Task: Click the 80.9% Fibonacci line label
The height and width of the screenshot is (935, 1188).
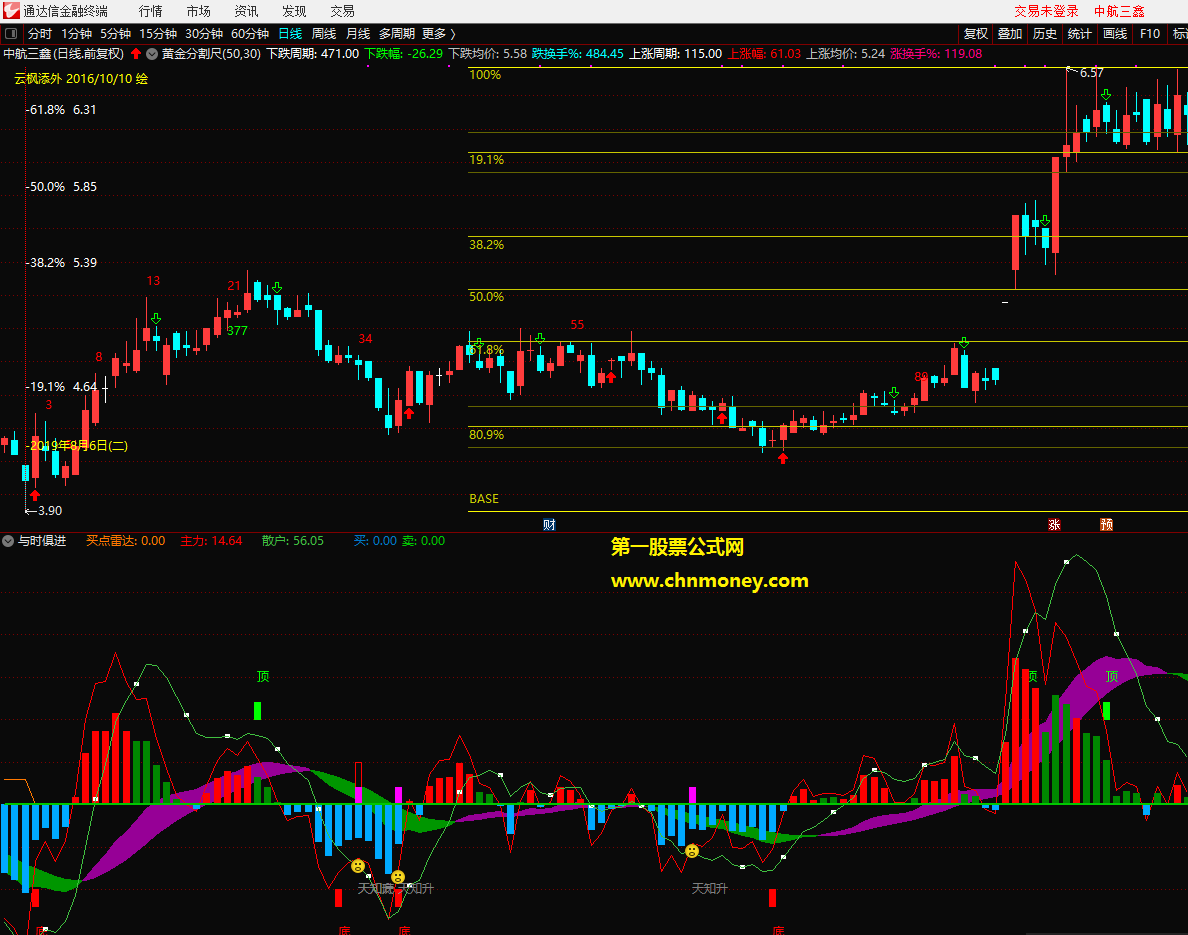Action: (x=486, y=435)
